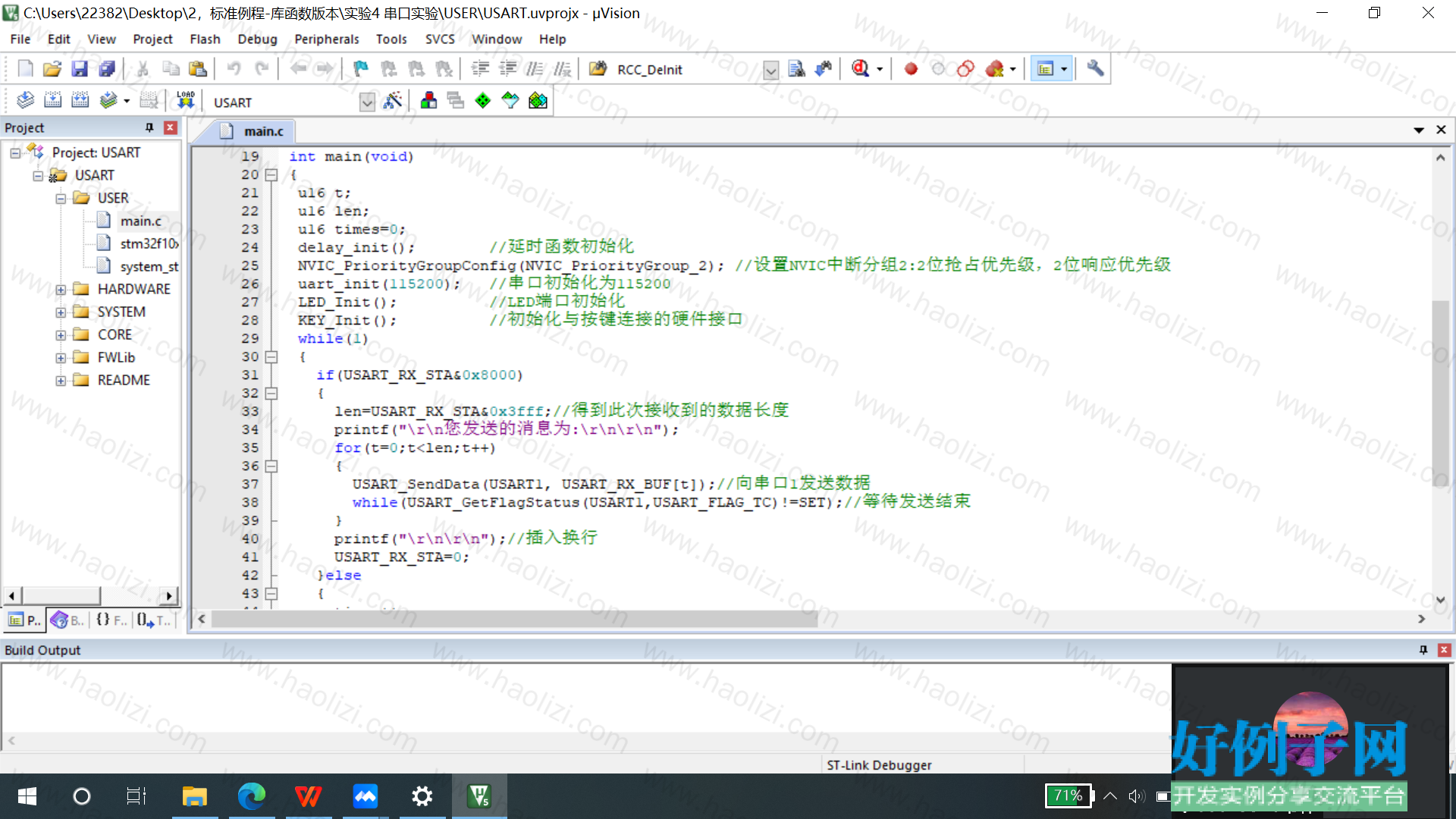Open the RCC_DeInit search combo dropdown
This screenshot has height=819, width=1456.
click(x=770, y=71)
